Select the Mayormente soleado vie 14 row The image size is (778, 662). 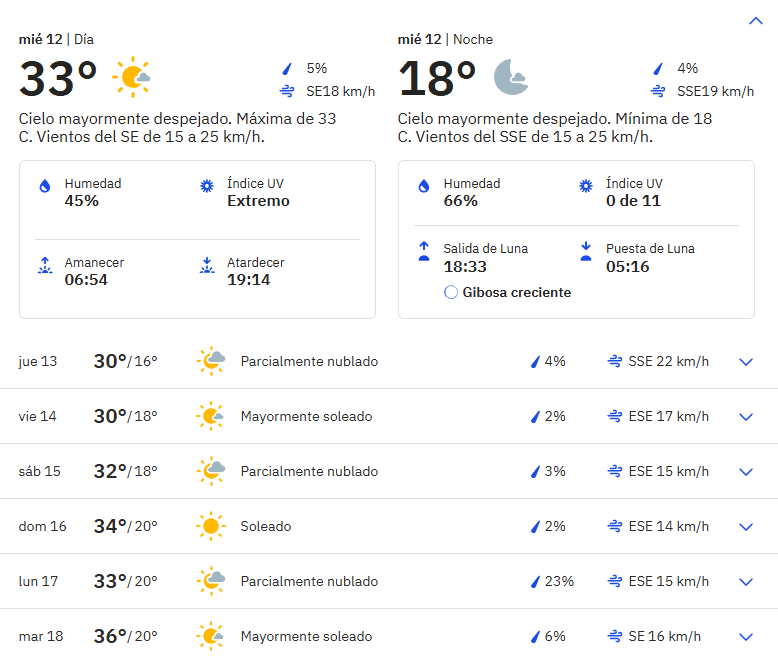[306, 416]
